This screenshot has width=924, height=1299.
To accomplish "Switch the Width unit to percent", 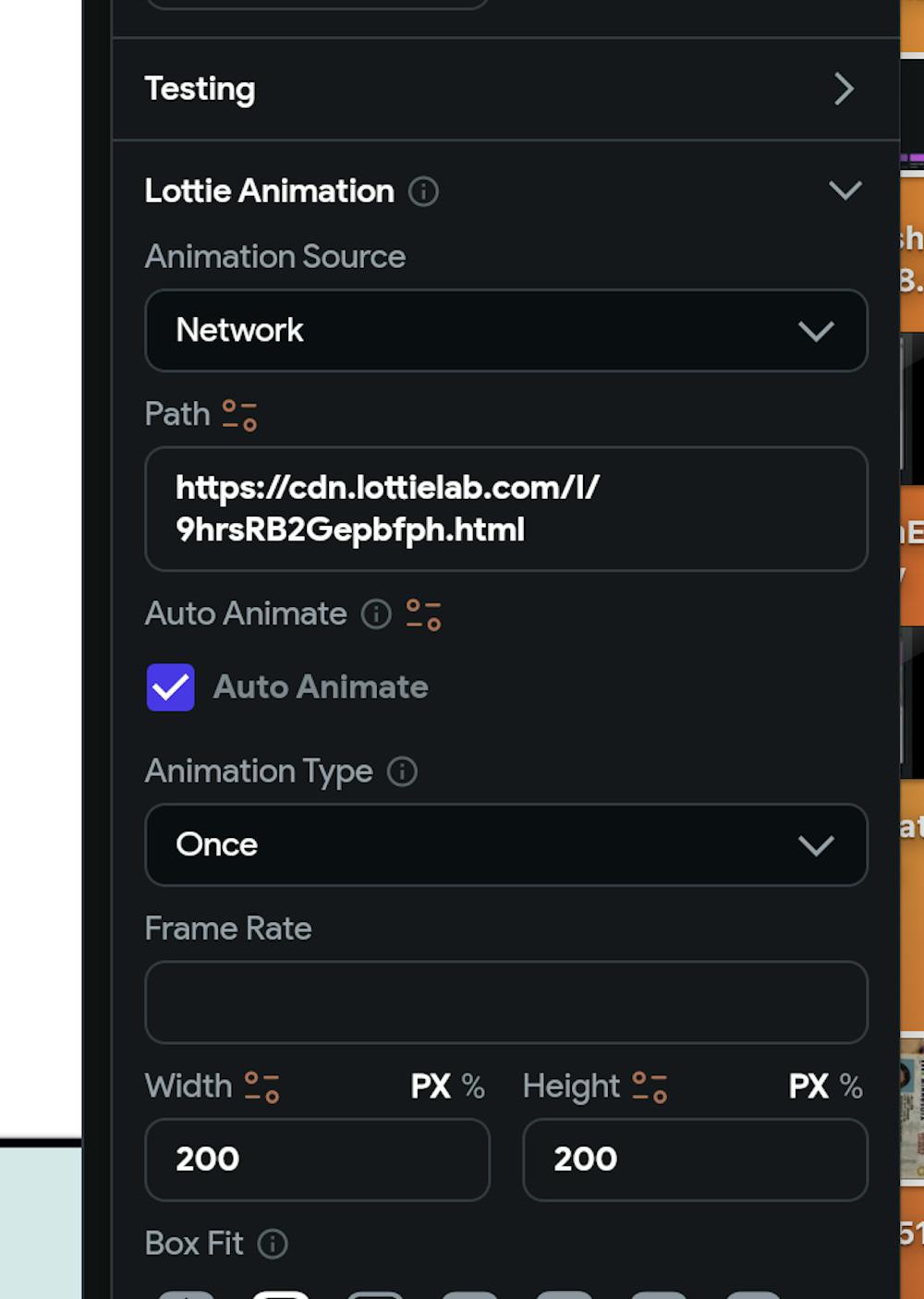I will (473, 1087).
